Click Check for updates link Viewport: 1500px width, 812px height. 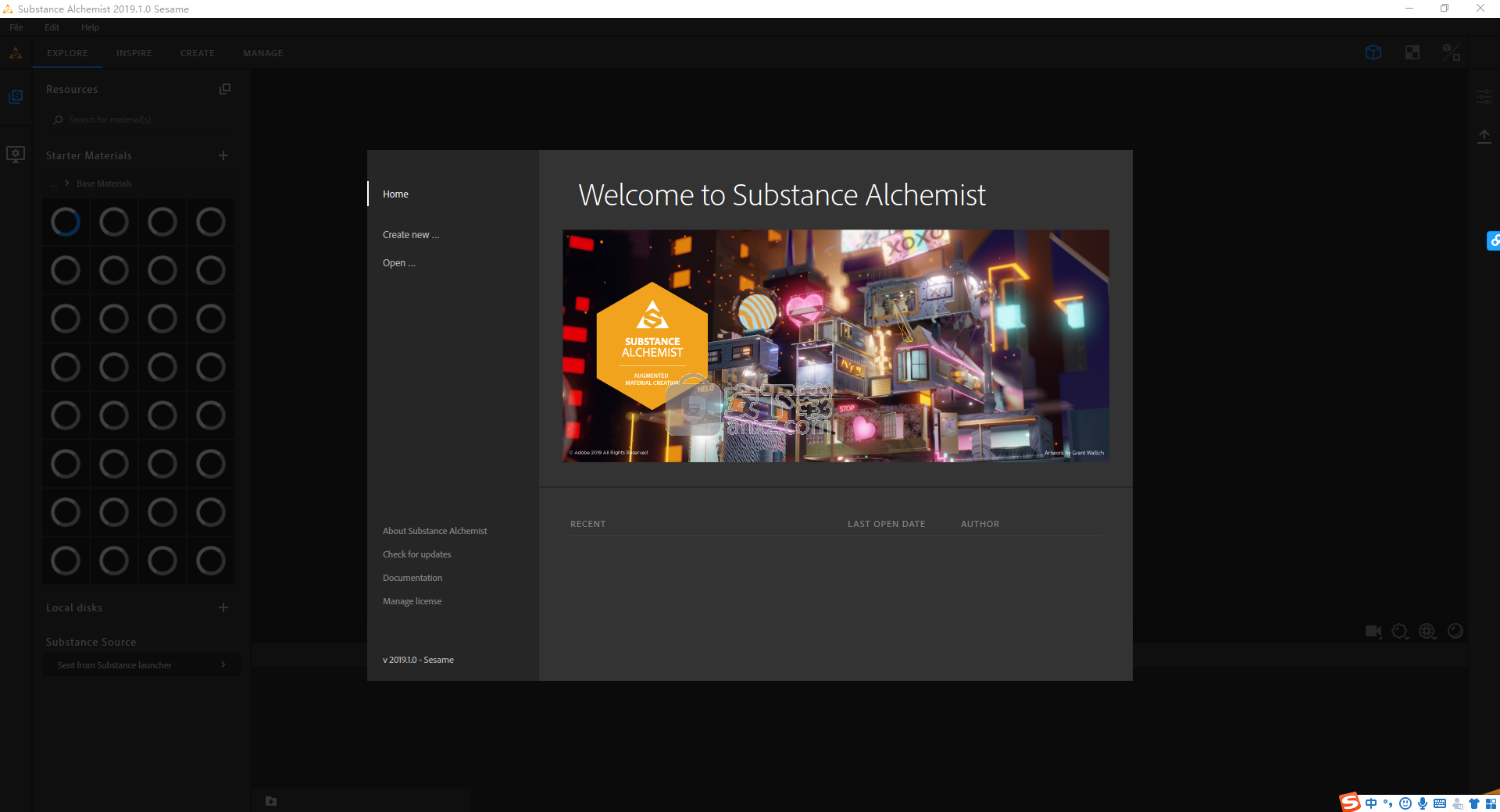coord(416,554)
